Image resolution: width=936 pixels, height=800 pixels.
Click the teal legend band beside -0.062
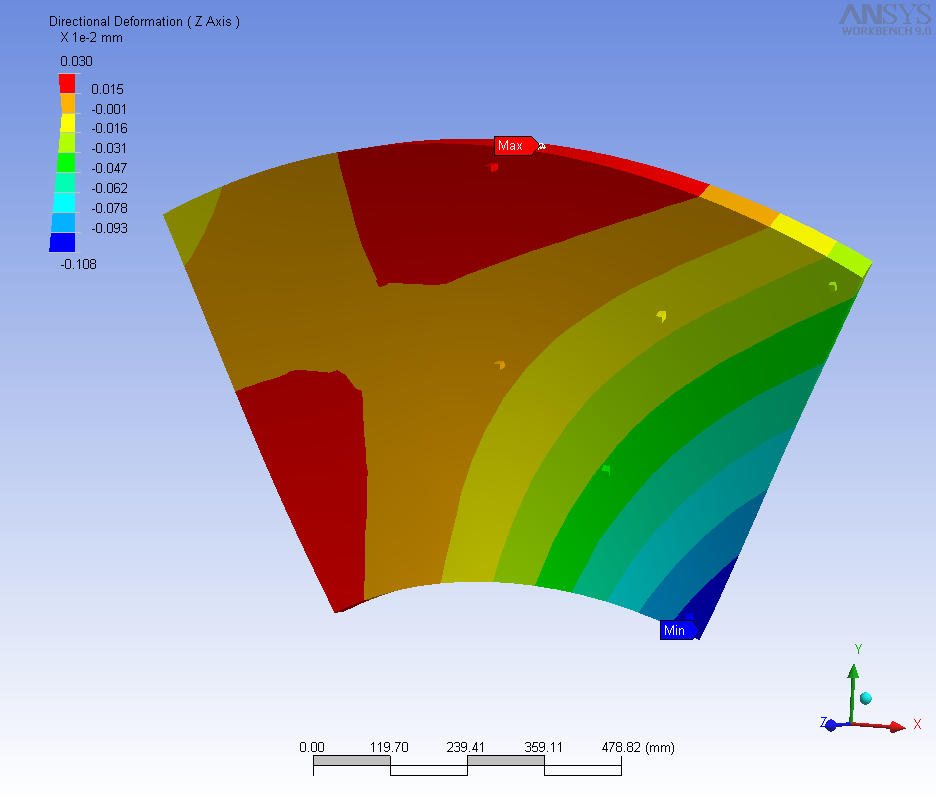click(65, 183)
